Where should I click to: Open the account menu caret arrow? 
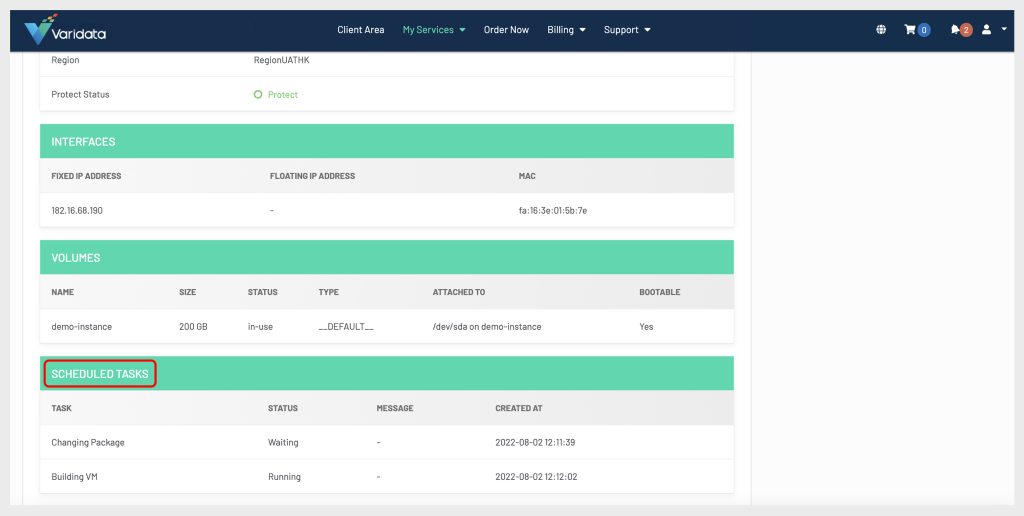1003,30
